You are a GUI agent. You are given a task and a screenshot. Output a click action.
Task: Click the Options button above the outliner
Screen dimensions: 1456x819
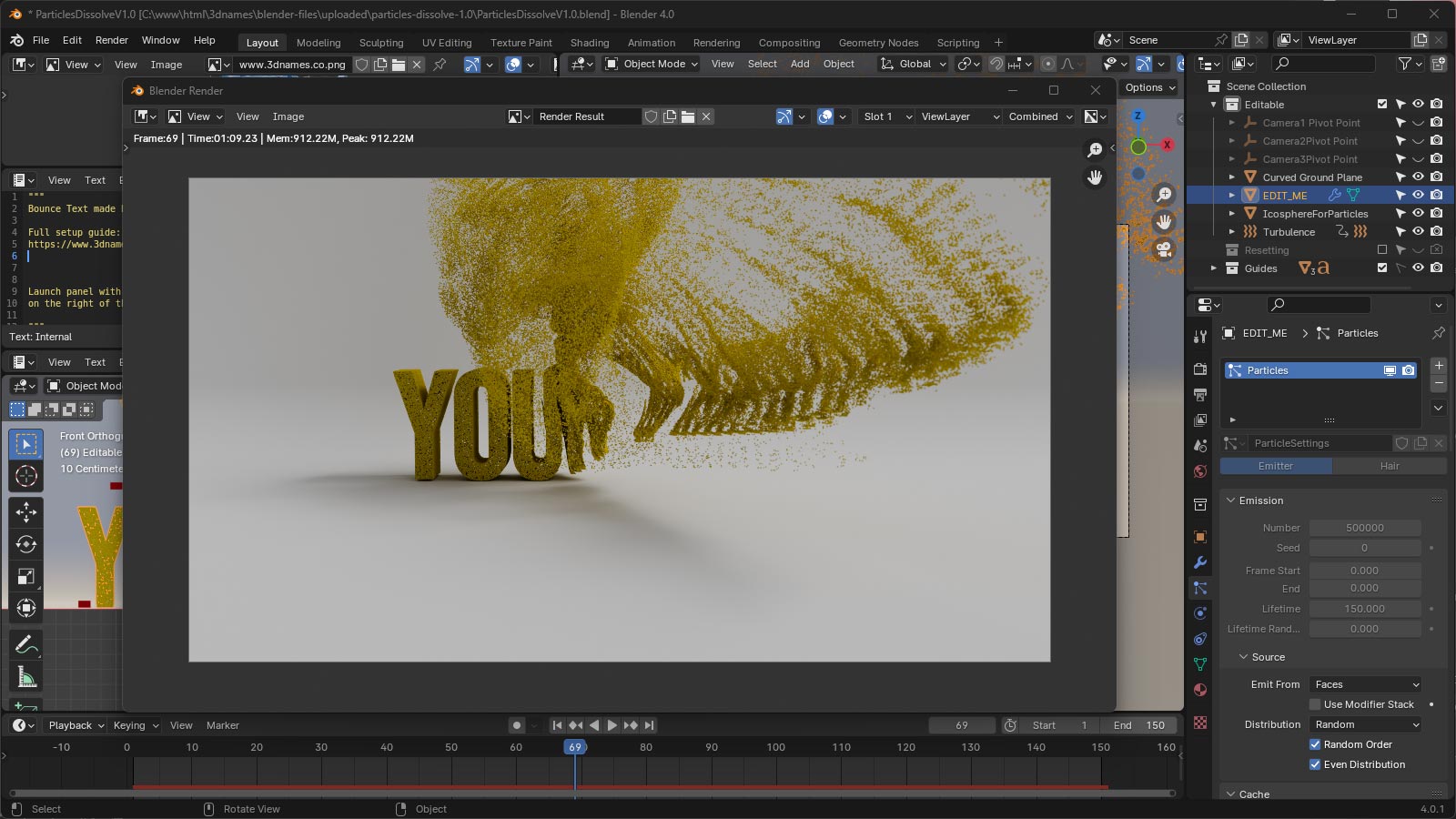click(1148, 86)
